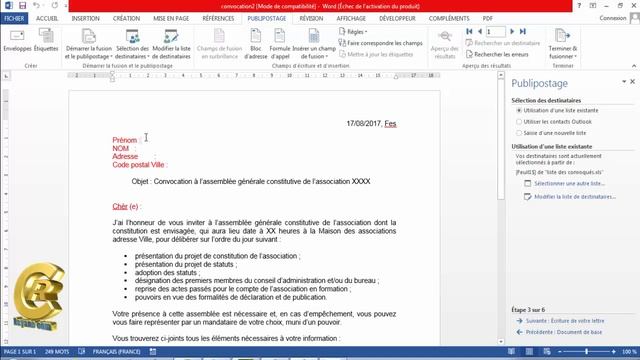640x360 pixels.
Task: Switch to the AFFICHAGE tab
Action: coord(351,18)
